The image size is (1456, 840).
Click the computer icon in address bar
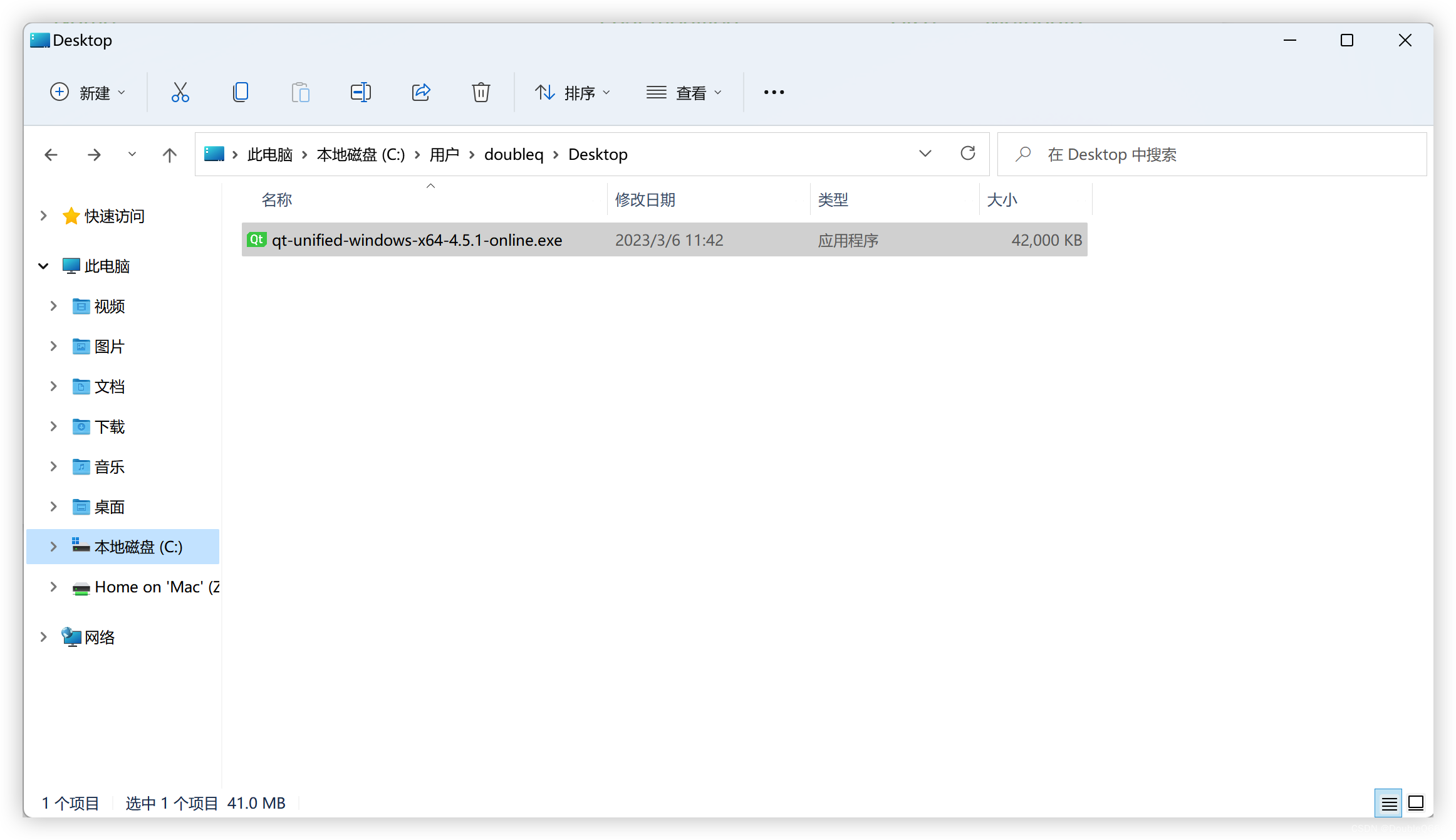pos(214,154)
